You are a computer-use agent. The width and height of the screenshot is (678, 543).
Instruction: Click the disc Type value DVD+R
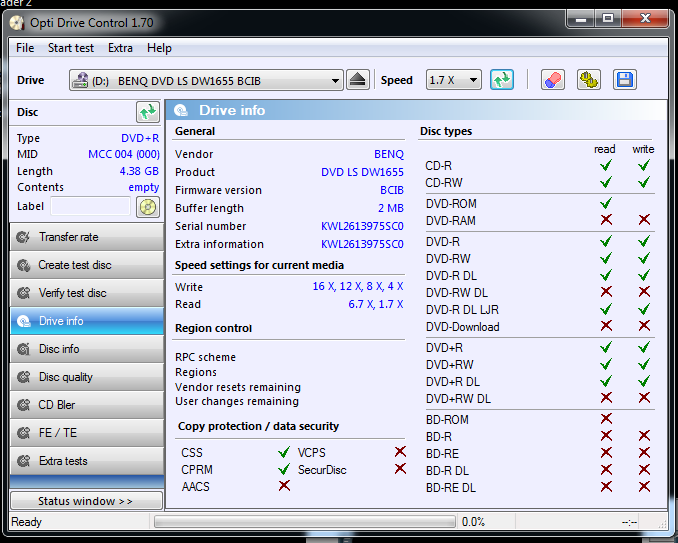click(x=140, y=138)
